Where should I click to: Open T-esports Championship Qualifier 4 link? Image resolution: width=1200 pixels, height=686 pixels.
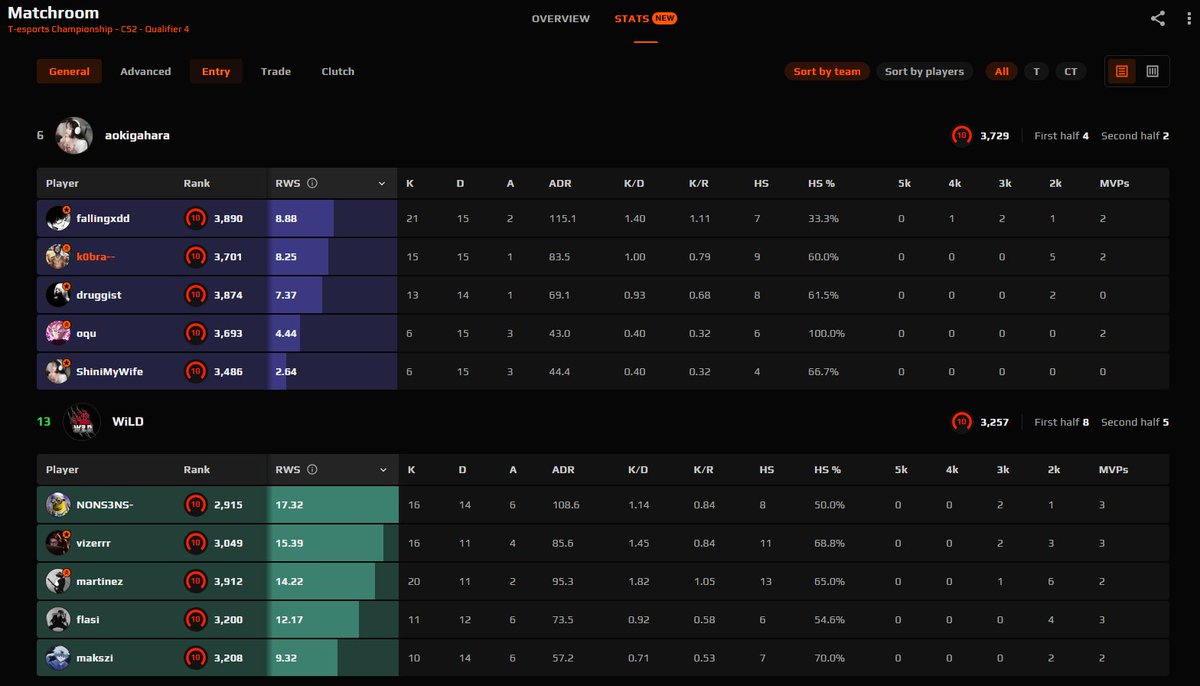[98, 29]
